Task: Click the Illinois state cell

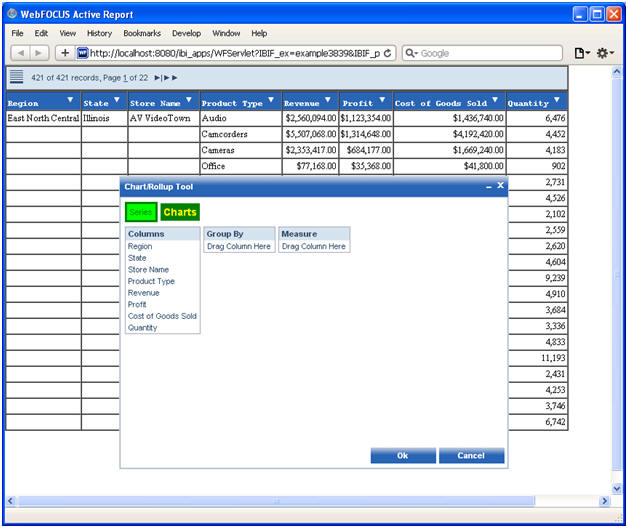Action: click(104, 118)
